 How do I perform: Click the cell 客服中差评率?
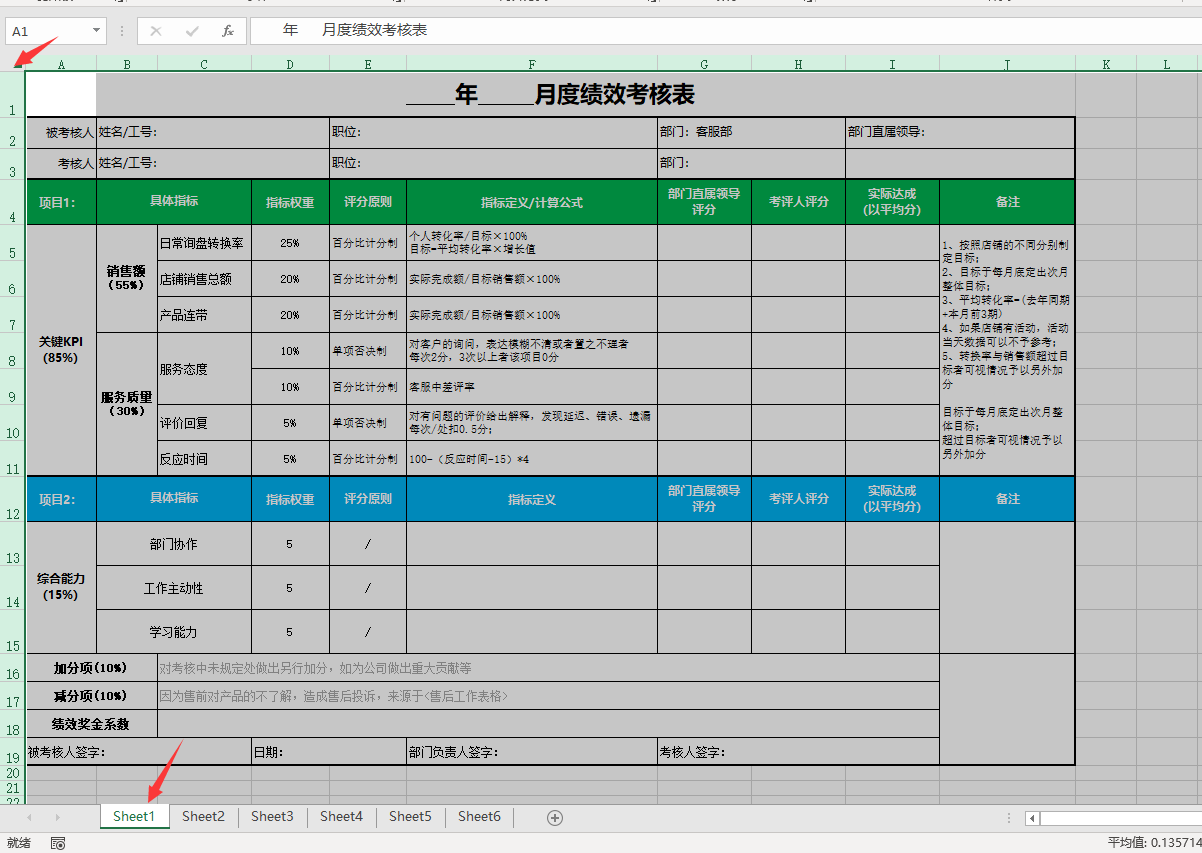532,387
